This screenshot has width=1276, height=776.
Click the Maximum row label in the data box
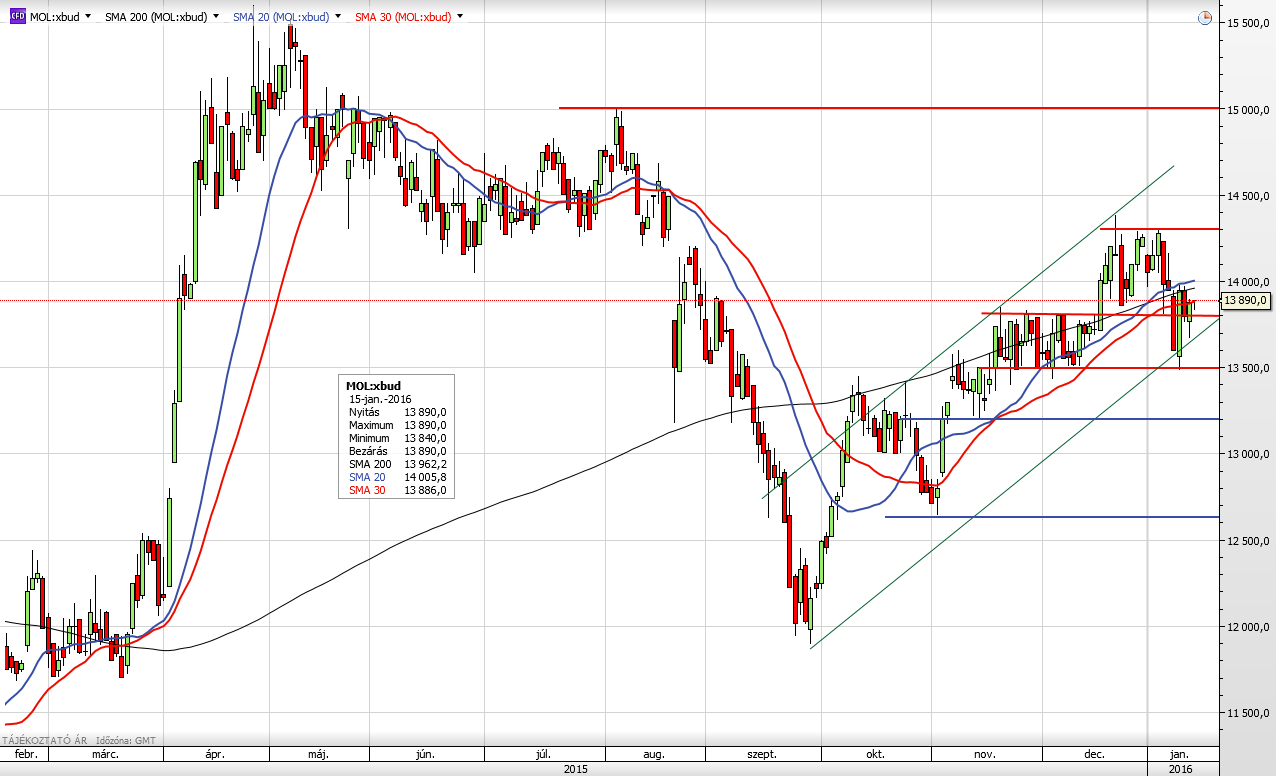(x=371, y=425)
